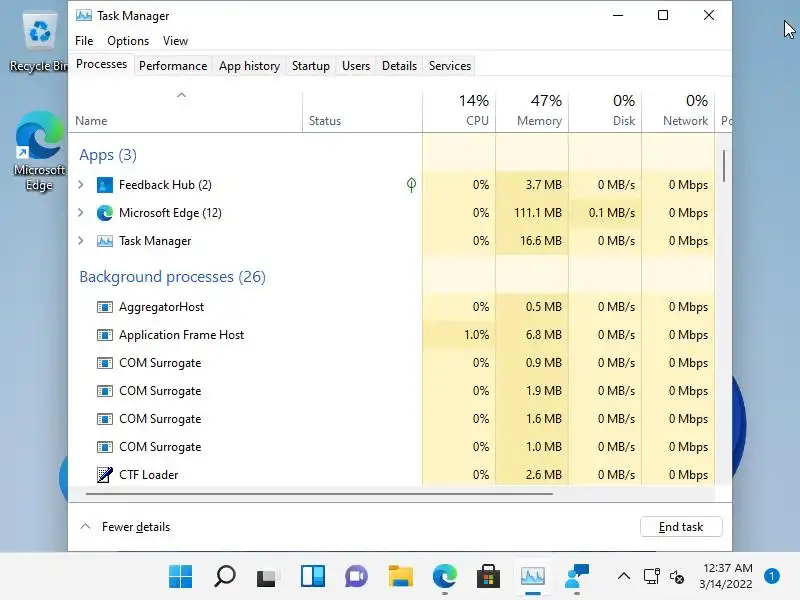Toggle sort arrow above the Name column
800x600 pixels.
pos(181,95)
